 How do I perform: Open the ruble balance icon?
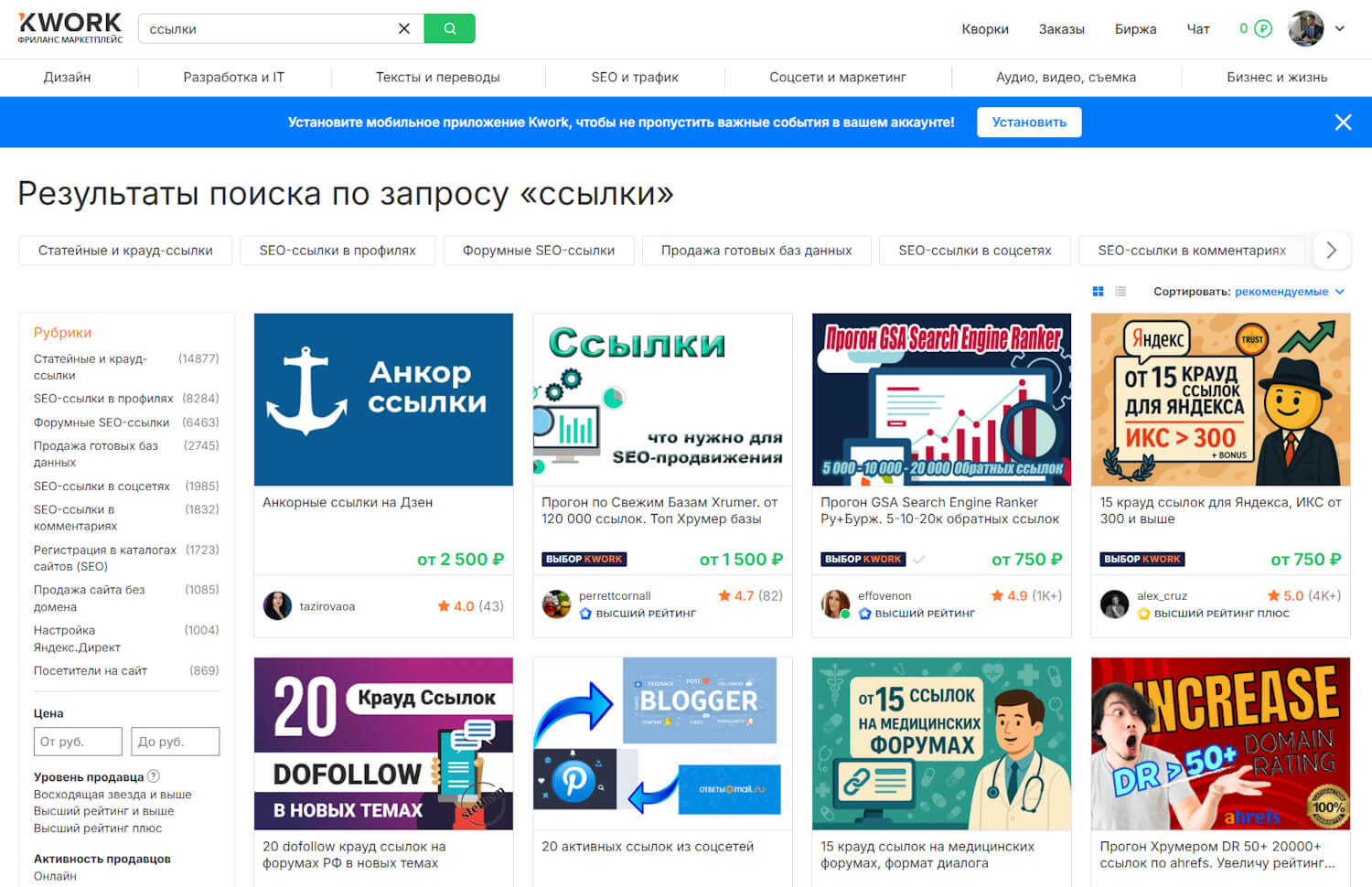point(1263,28)
